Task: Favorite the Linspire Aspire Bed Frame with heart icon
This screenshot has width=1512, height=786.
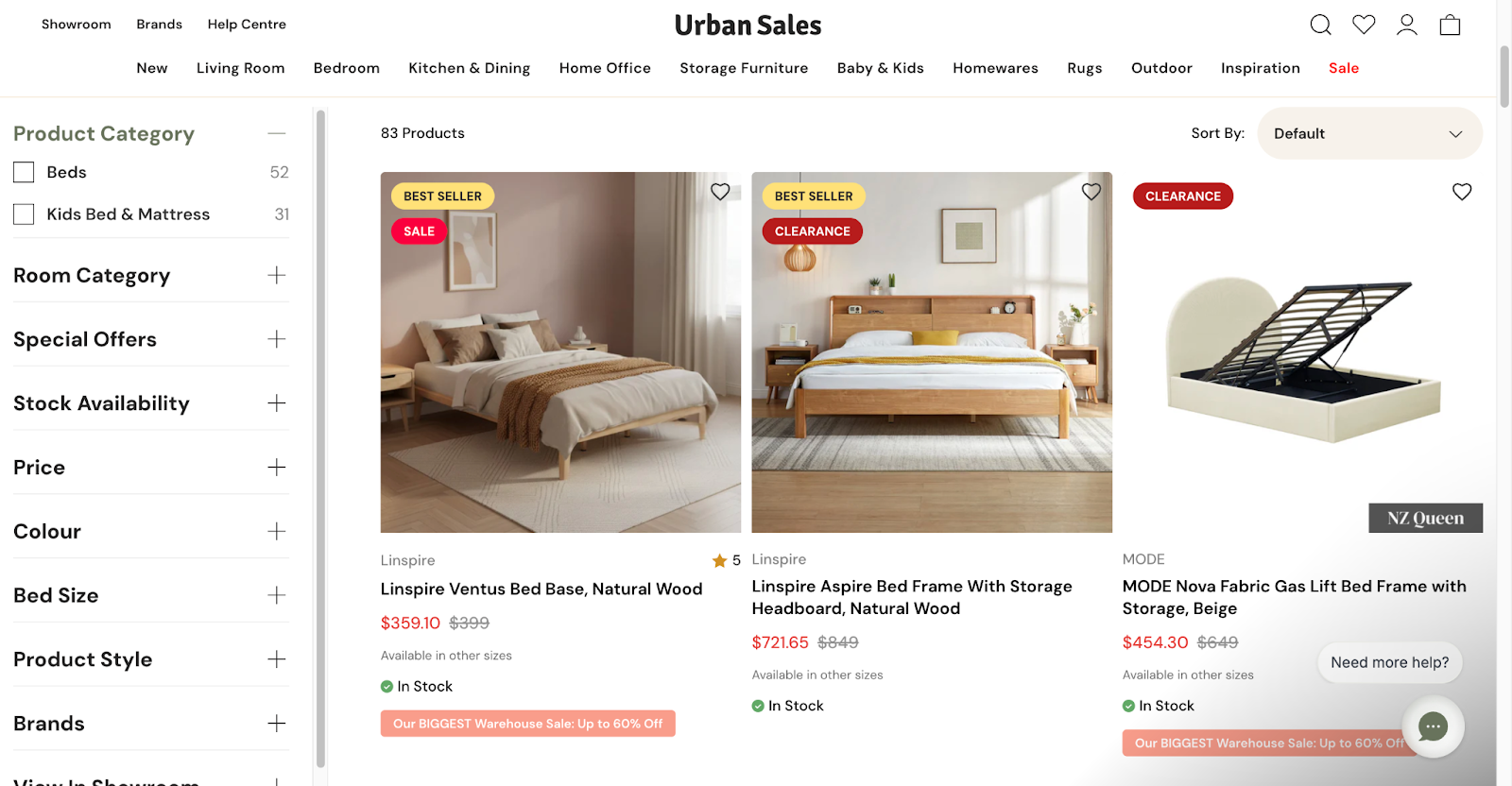Action: [1091, 191]
